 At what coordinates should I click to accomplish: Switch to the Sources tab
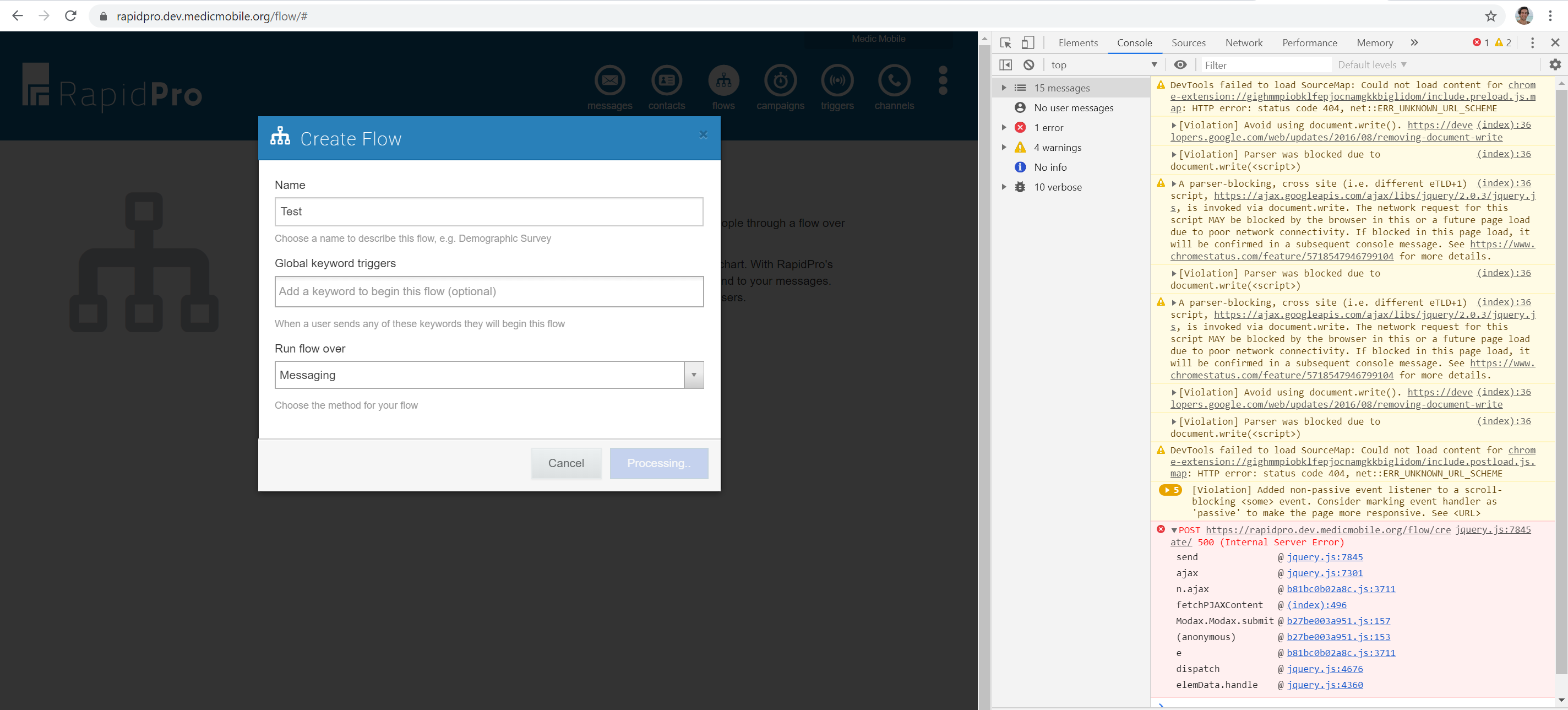[1188, 42]
